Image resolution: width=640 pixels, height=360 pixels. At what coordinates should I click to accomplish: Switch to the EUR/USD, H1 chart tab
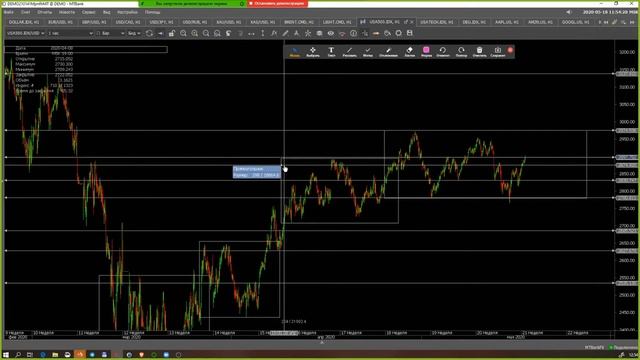coord(60,22)
